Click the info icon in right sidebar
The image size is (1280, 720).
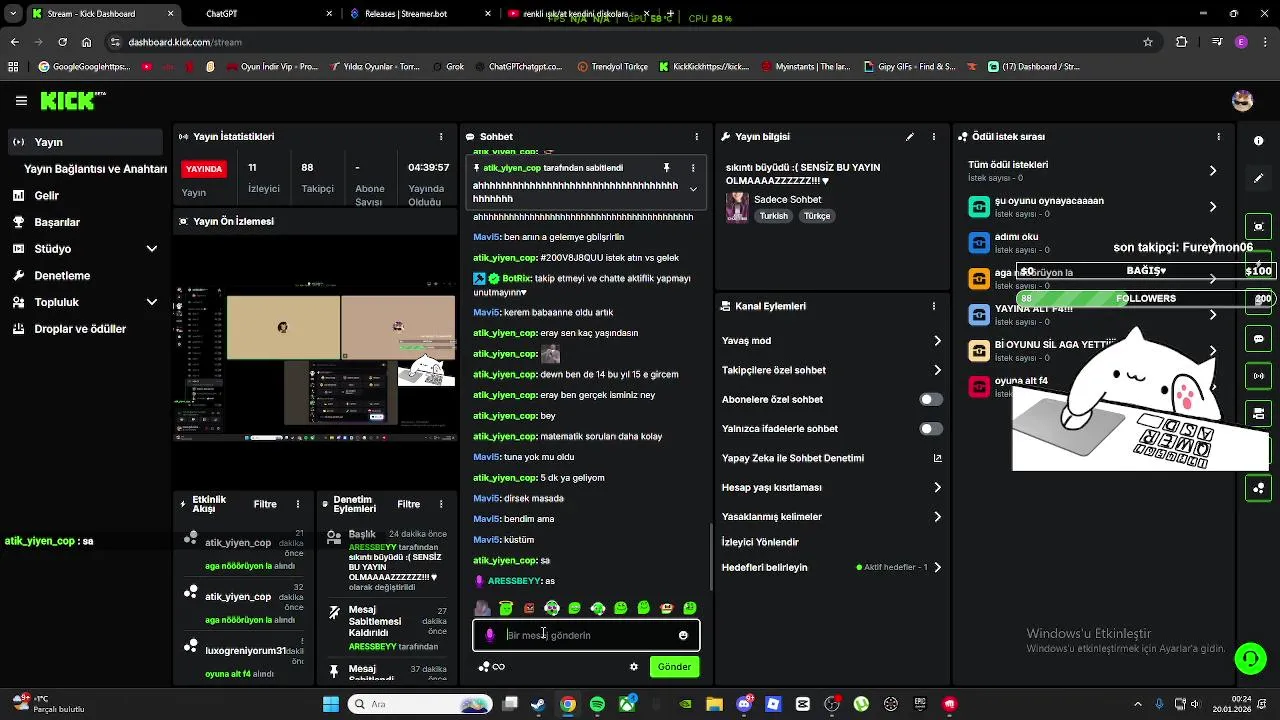pos(1259,141)
